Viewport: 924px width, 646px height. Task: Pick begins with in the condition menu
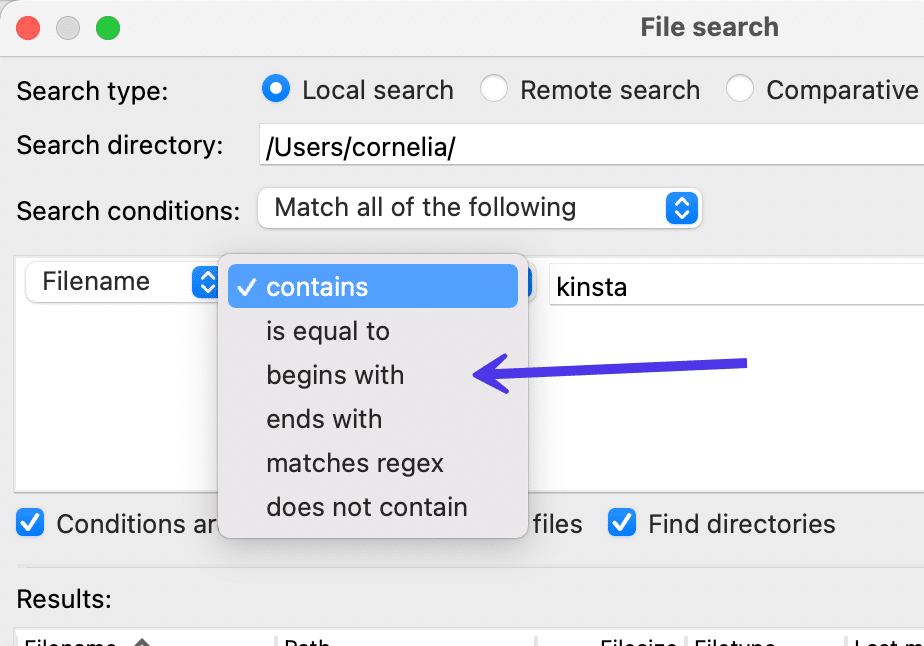pos(335,375)
